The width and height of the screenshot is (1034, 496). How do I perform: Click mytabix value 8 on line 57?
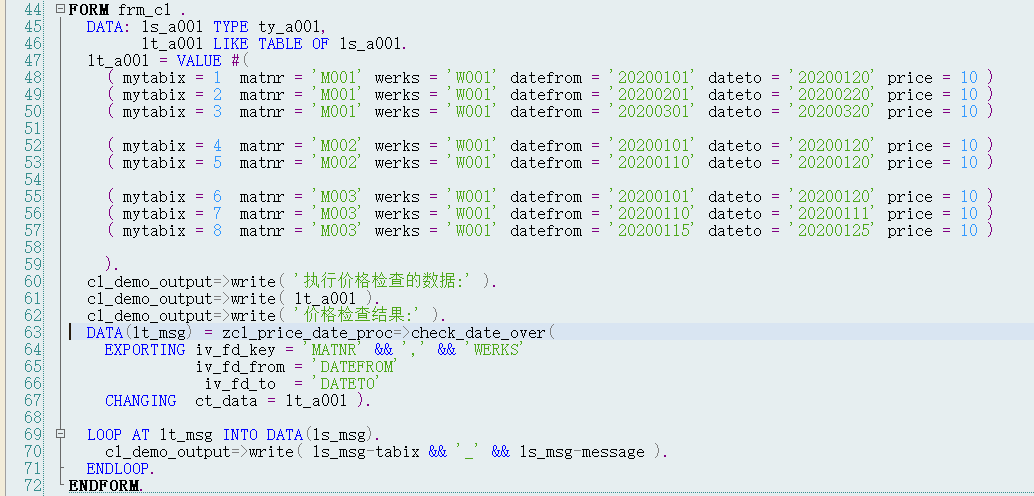tap(218, 231)
